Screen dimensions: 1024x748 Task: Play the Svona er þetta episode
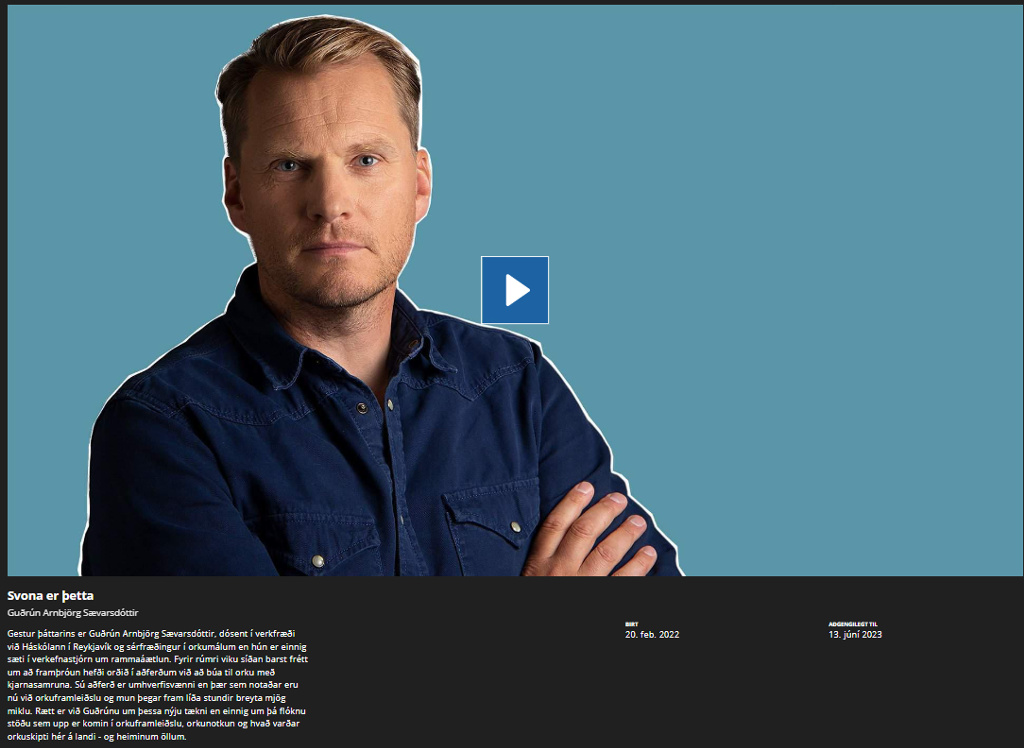click(515, 290)
